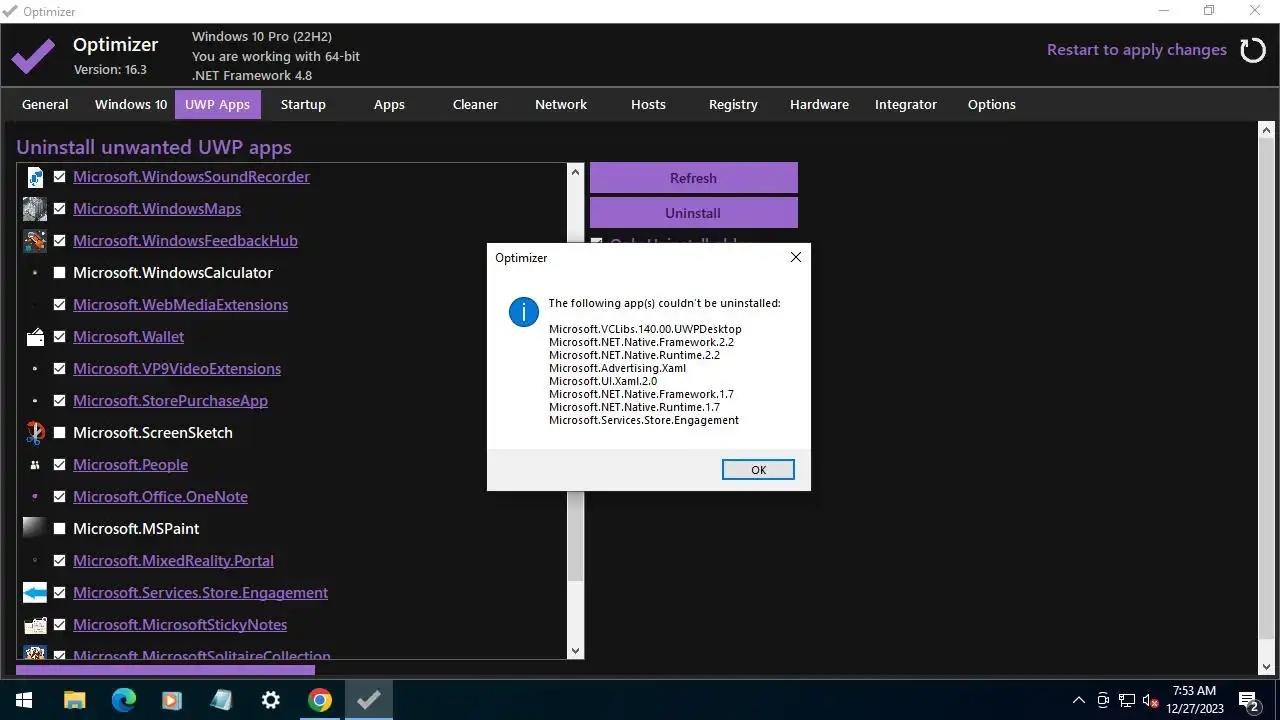Open the Startup tab
The image size is (1280, 720).
(x=303, y=104)
